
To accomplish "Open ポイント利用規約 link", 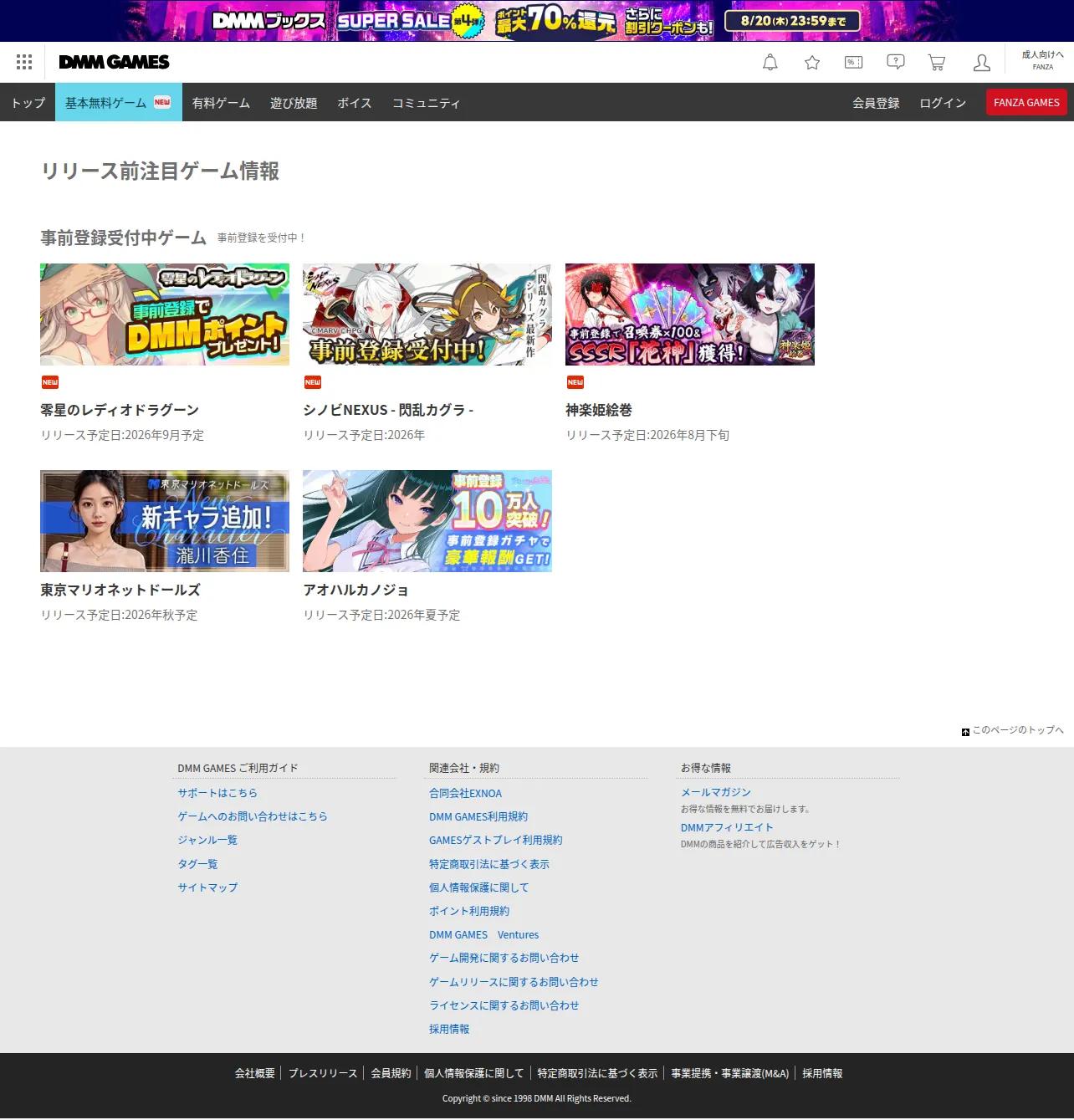I will (469, 911).
